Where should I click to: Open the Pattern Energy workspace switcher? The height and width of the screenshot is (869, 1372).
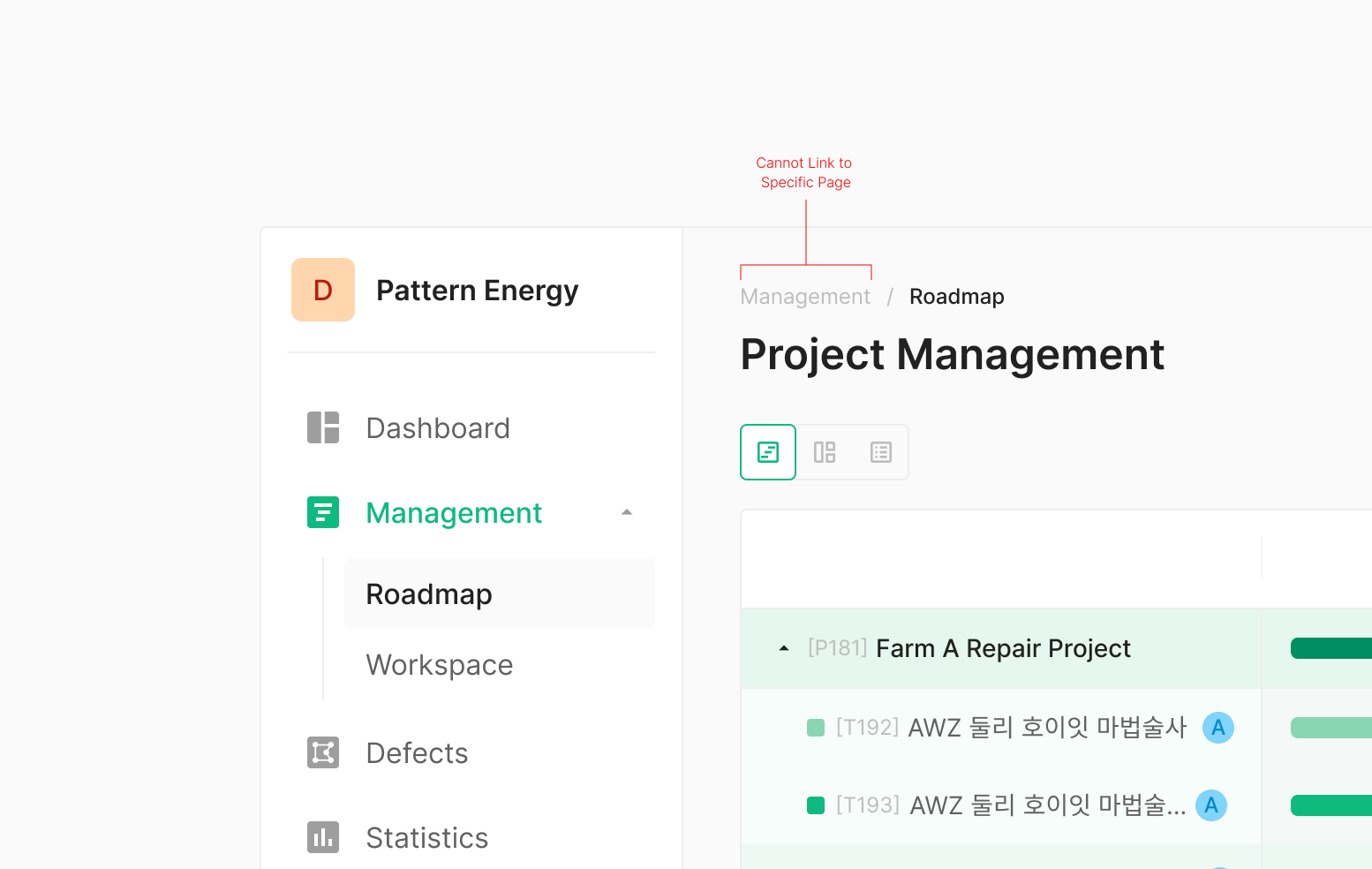[477, 291]
